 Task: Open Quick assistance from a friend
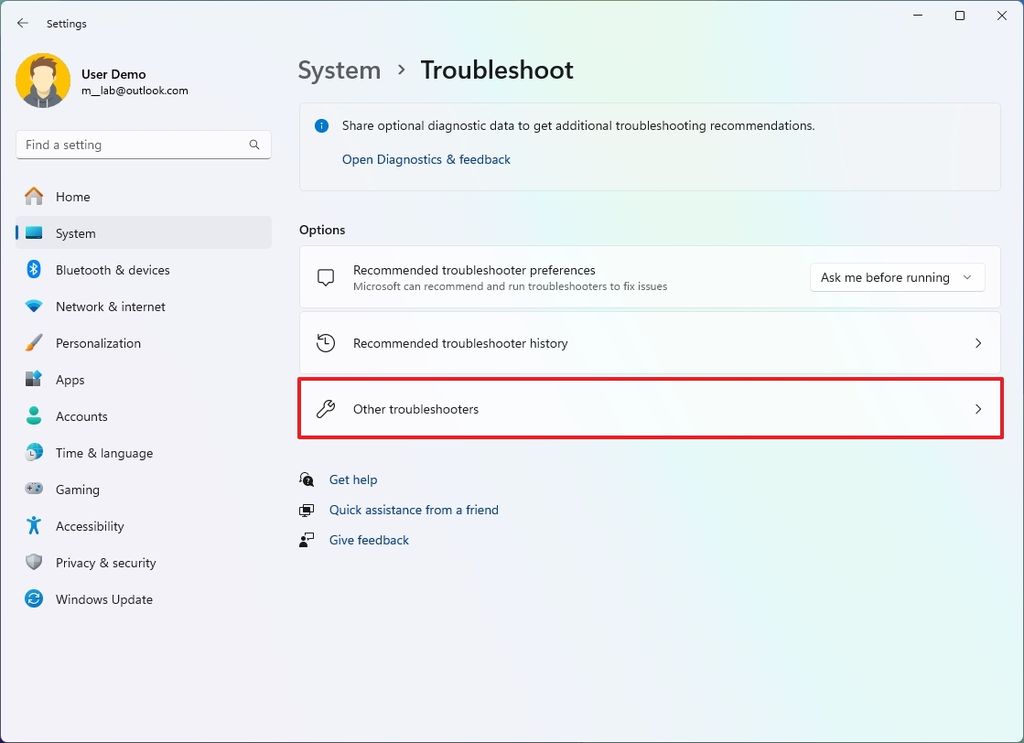(x=414, y=509)
